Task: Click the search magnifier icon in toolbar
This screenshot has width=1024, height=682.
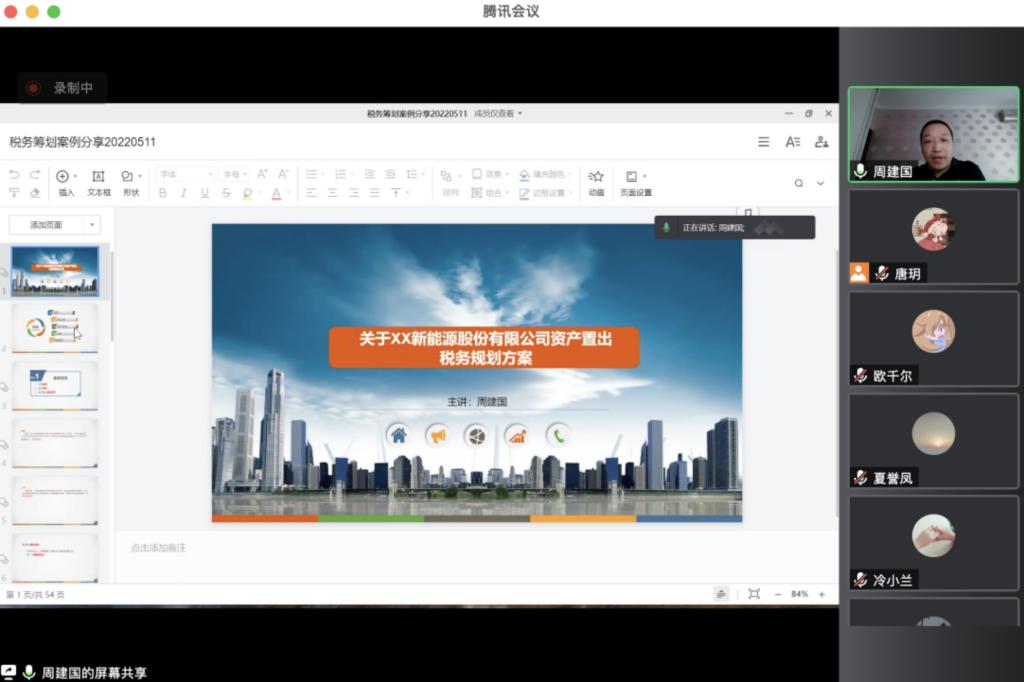Action: coord(799,183)
